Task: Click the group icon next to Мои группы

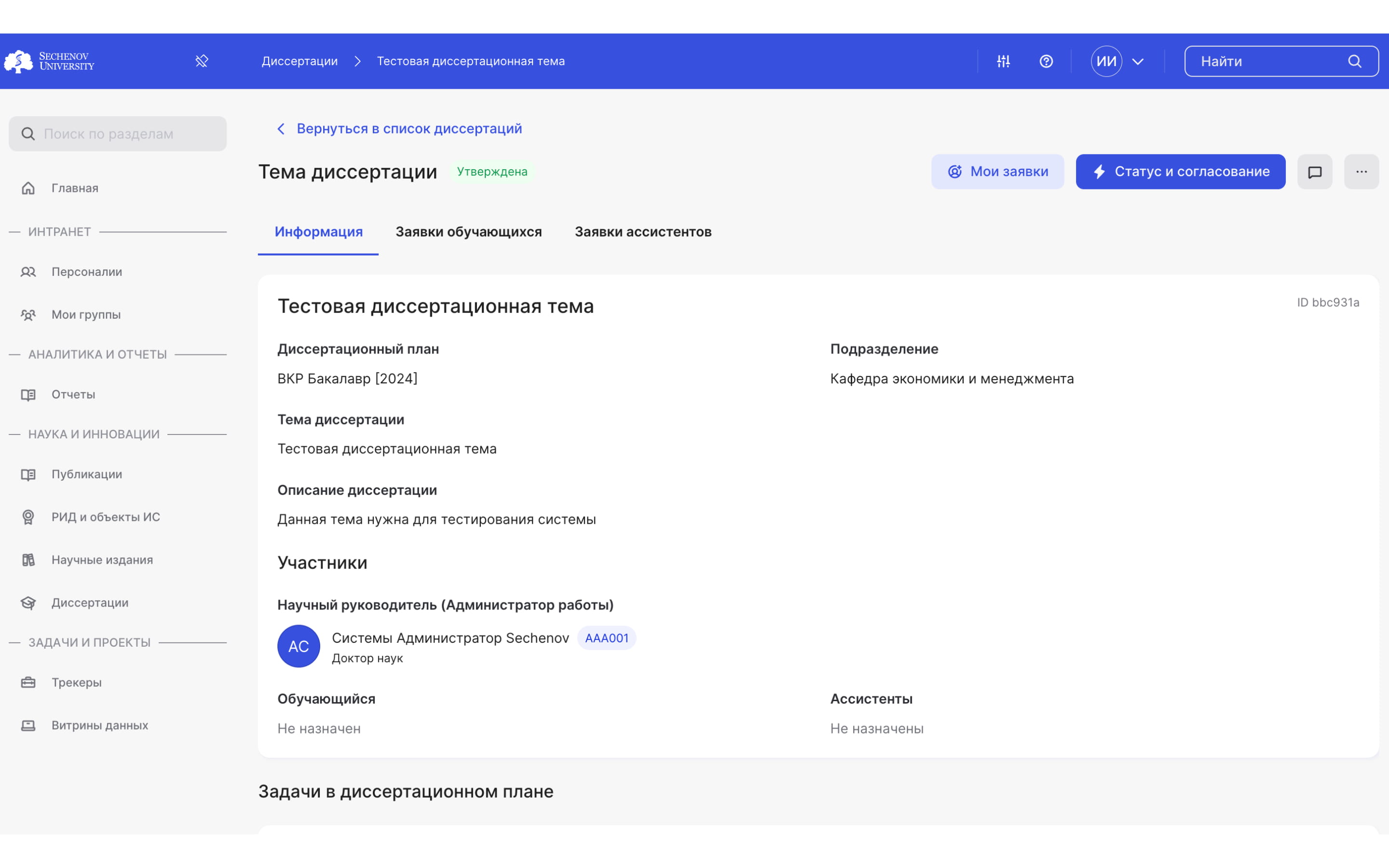Action: (x=28, y=314)
